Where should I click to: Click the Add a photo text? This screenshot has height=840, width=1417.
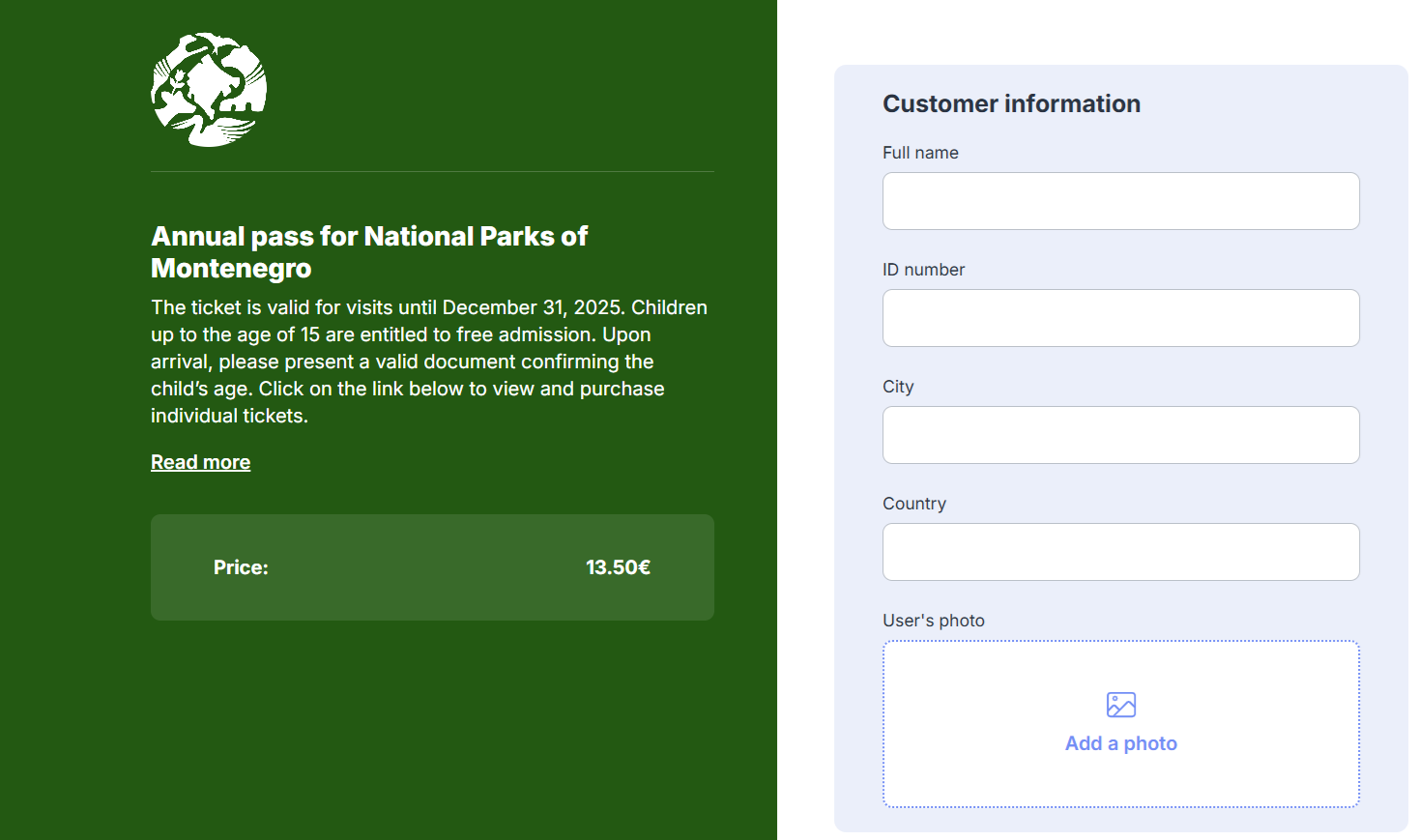click(1120, 743)
